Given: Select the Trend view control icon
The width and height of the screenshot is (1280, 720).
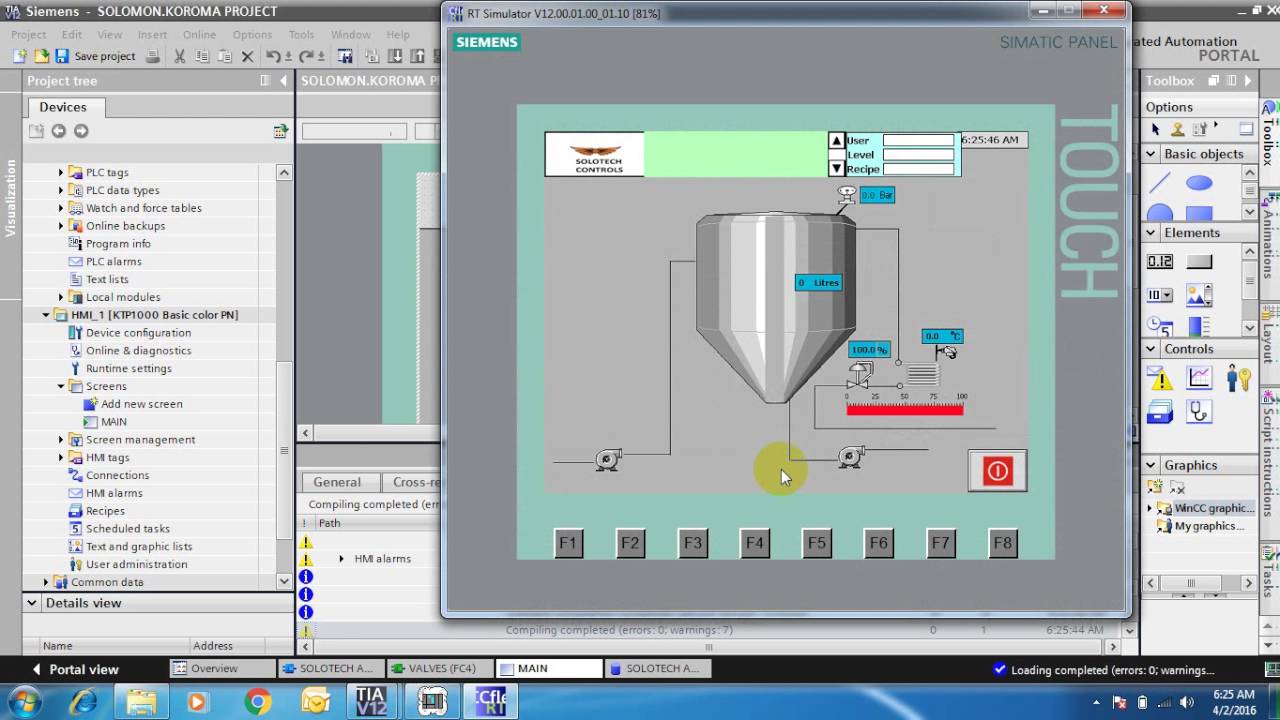Looking at the screenshot, I should 1199,377.
